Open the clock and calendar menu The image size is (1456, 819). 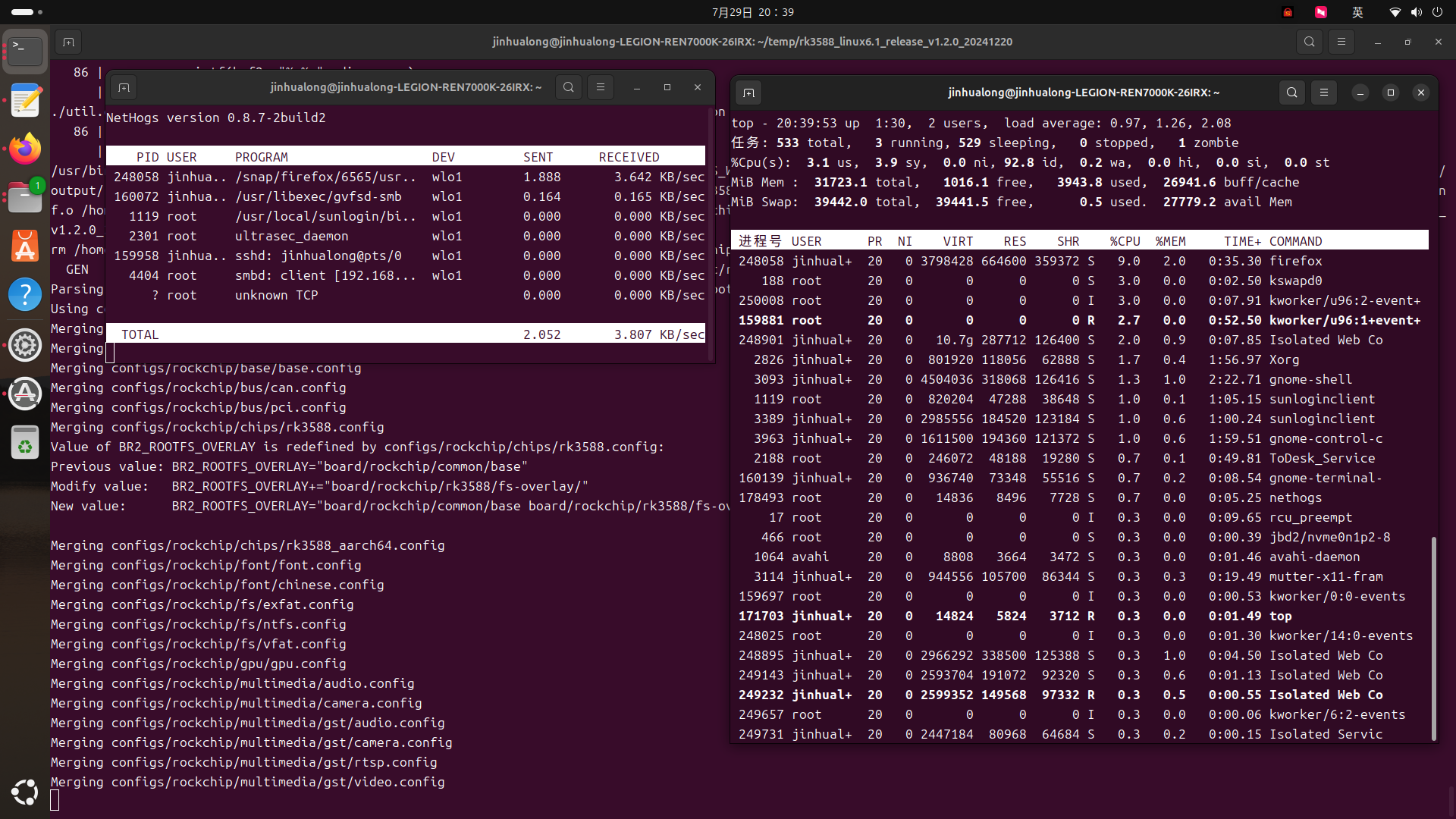pyautogui.click(x=752, y=12)
